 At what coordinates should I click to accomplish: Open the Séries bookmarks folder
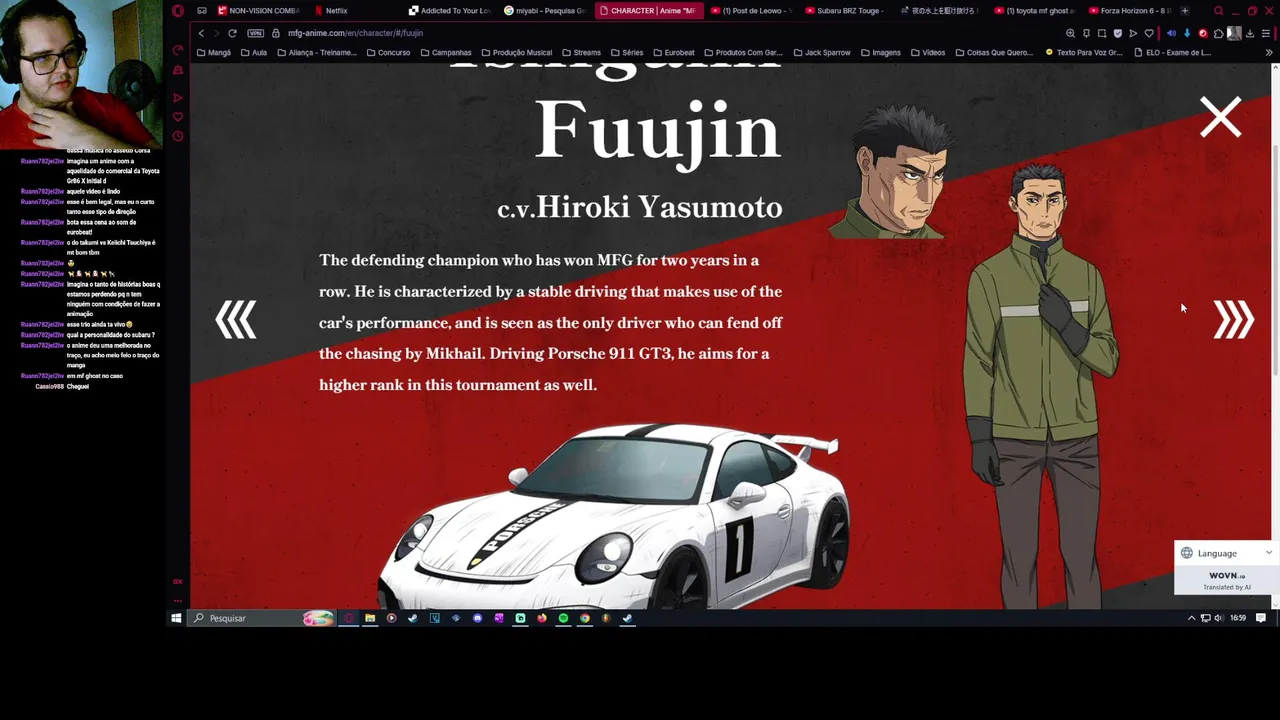(627, 52)
